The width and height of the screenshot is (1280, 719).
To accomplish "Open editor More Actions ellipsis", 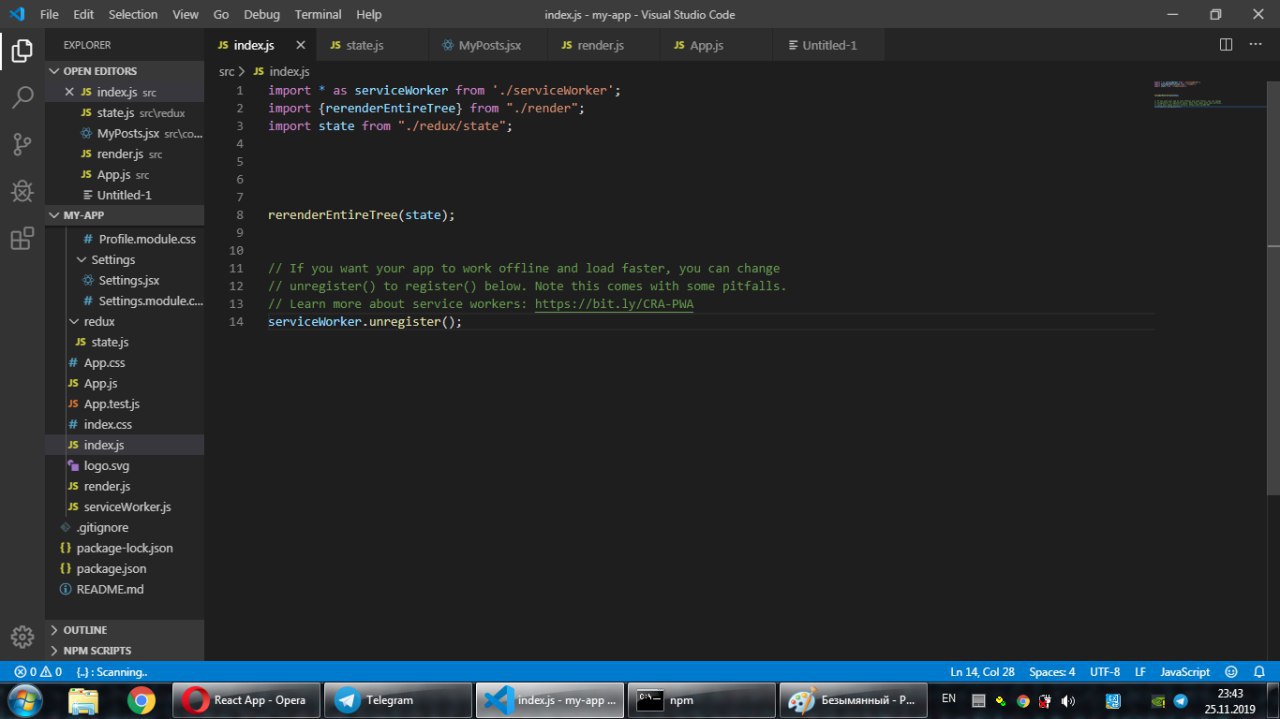I will [1257, 45].
